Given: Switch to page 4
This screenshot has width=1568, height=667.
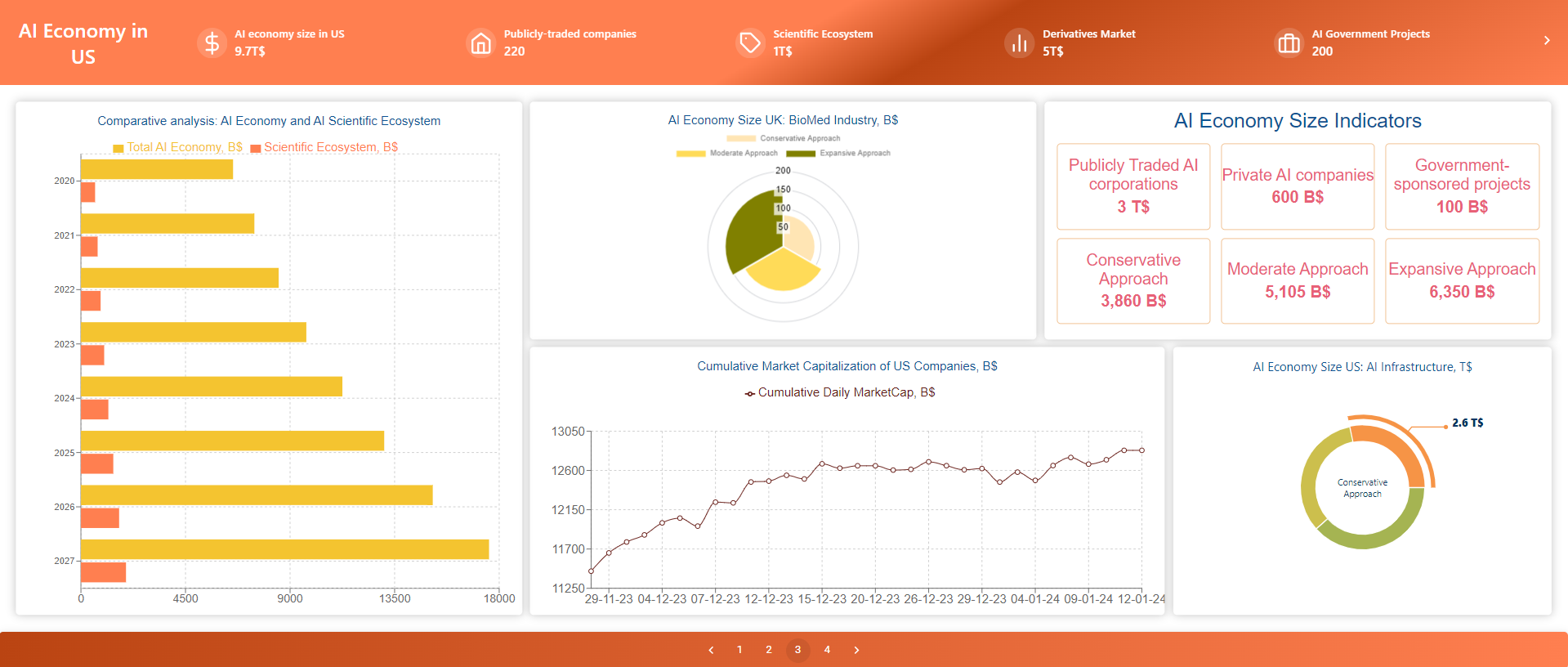Looking at the screenshot, I should pos(827,650).
